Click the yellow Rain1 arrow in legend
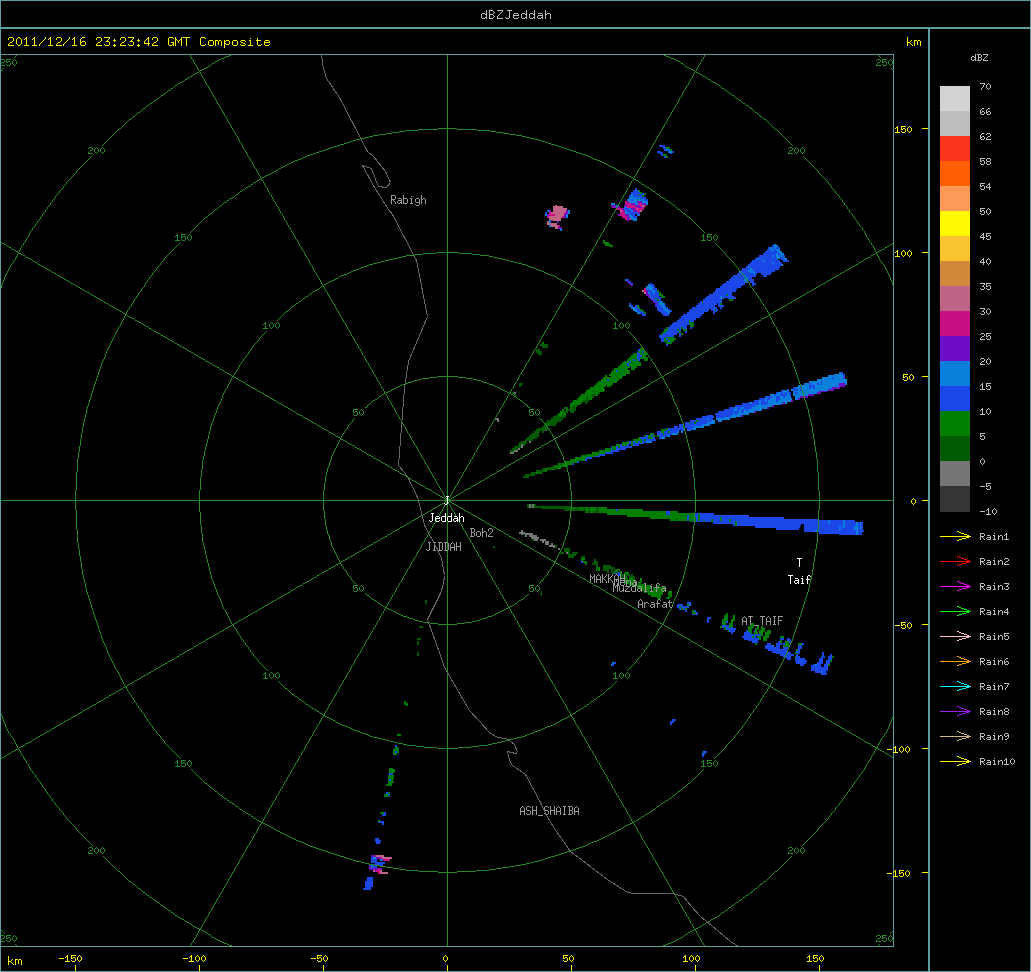 click(x=955, y=537)
